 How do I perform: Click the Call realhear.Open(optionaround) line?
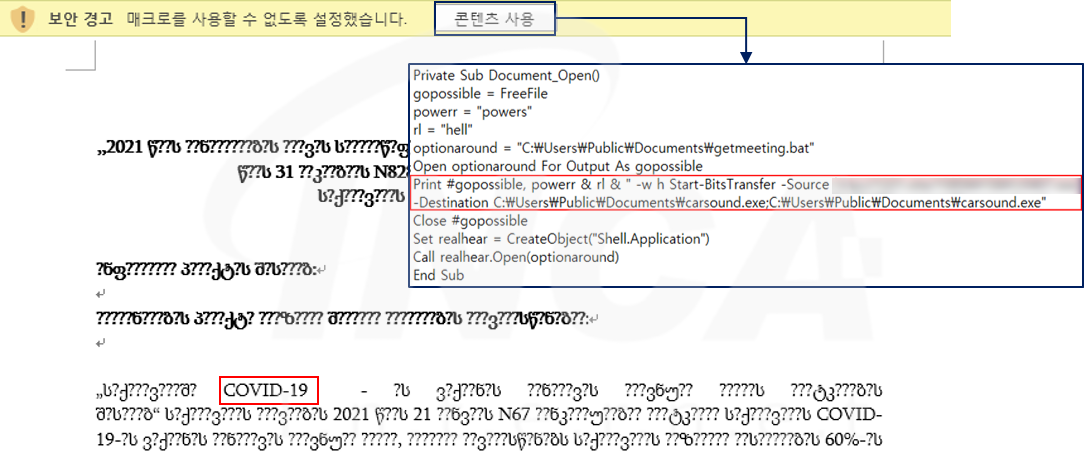(515, 257)
